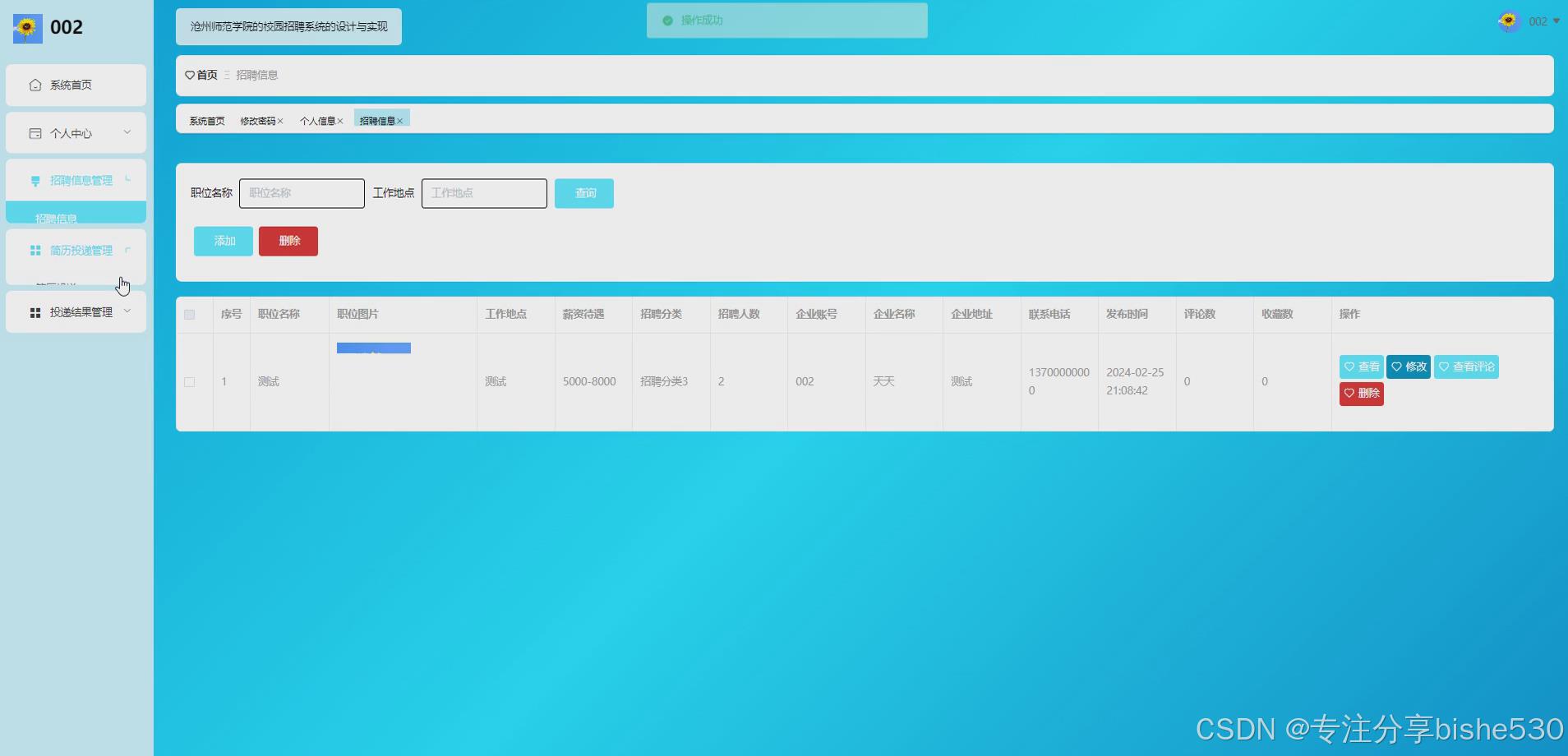Click the publish time 2024-02-25 21:08:42

tap(1135, 381)
